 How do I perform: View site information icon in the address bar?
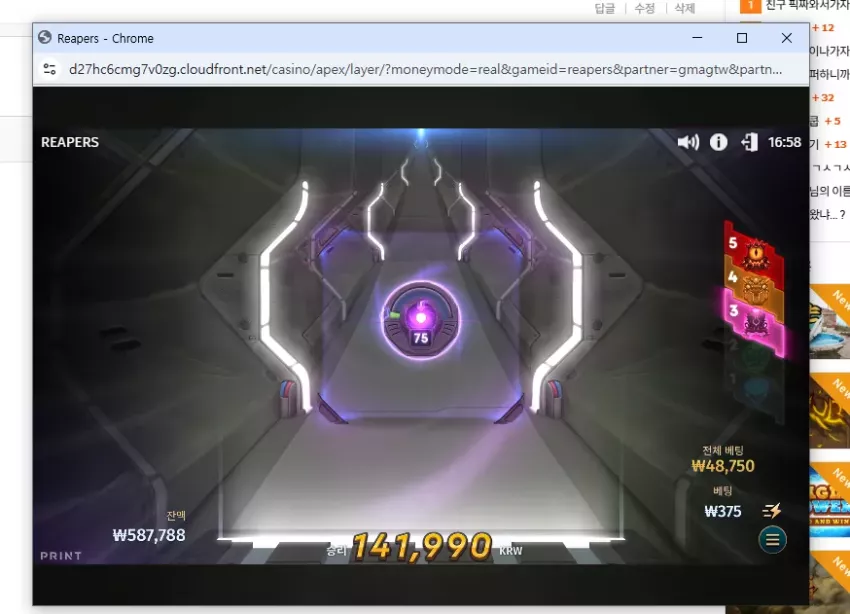point(50,69)
